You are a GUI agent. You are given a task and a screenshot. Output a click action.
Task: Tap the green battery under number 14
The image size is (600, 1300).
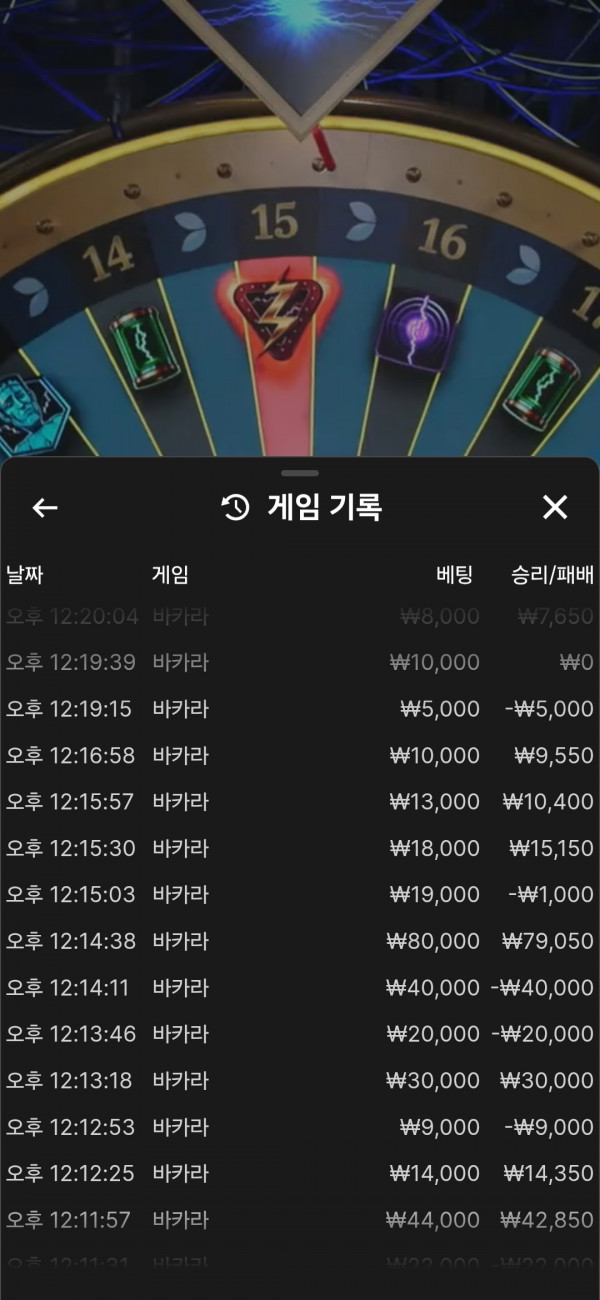pos(139,348)
